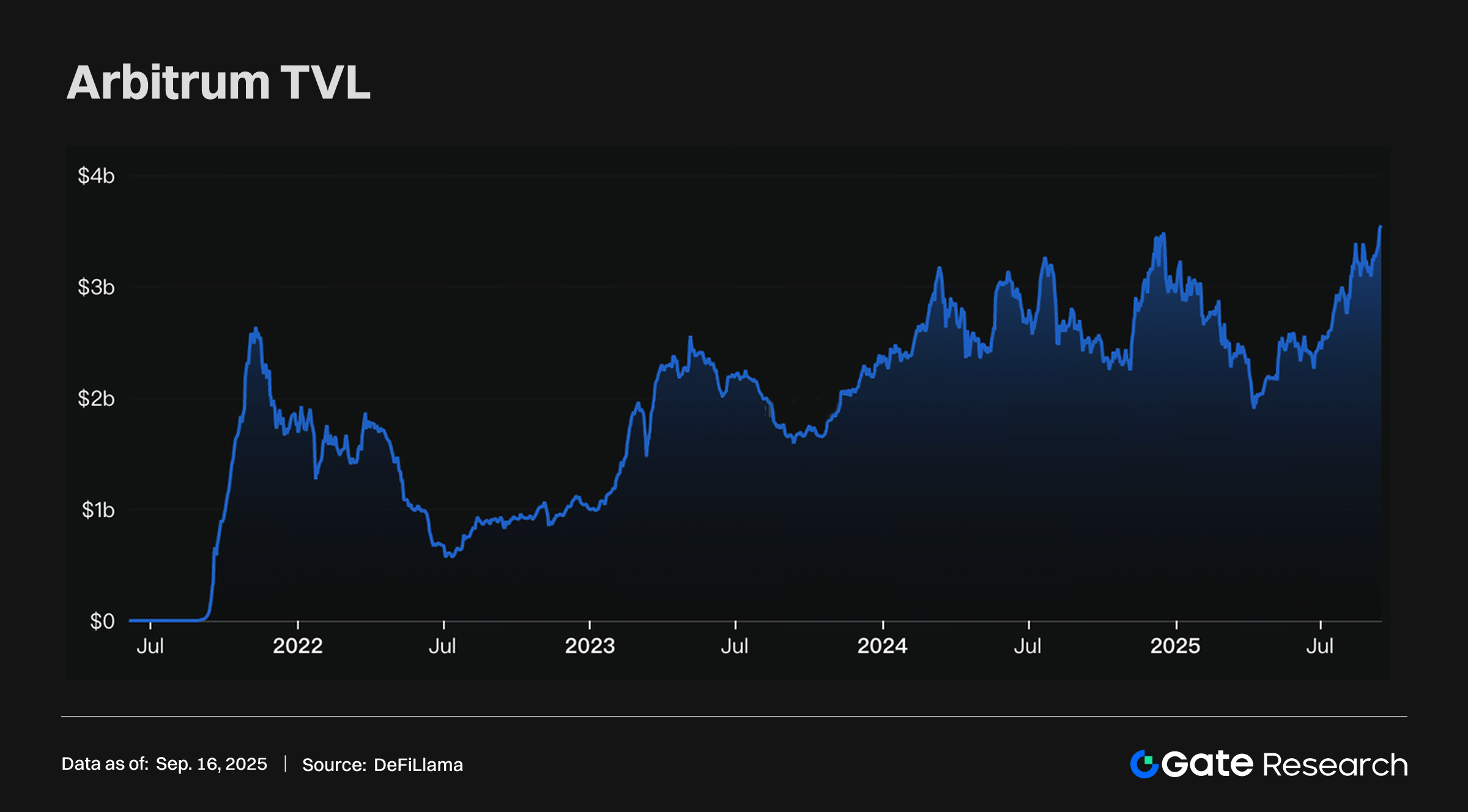
Task: Click the 2022 x-axis label
Action: pyautogui.click(x=297, y=646)
